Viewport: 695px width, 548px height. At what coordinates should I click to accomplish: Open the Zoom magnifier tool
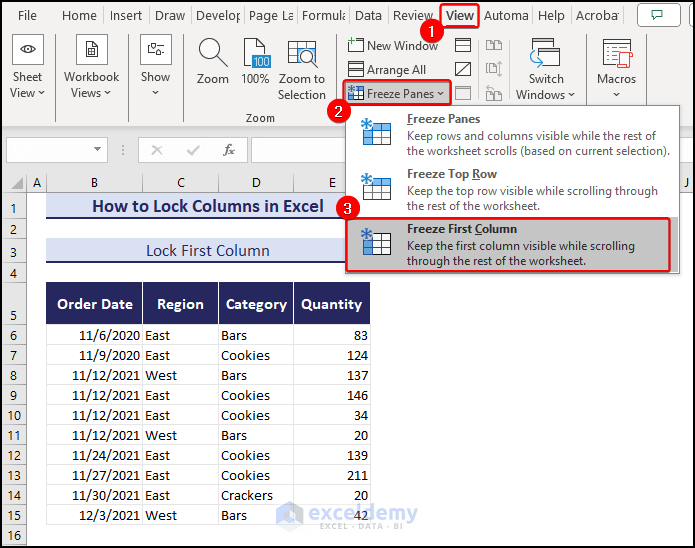click(213, 53)
